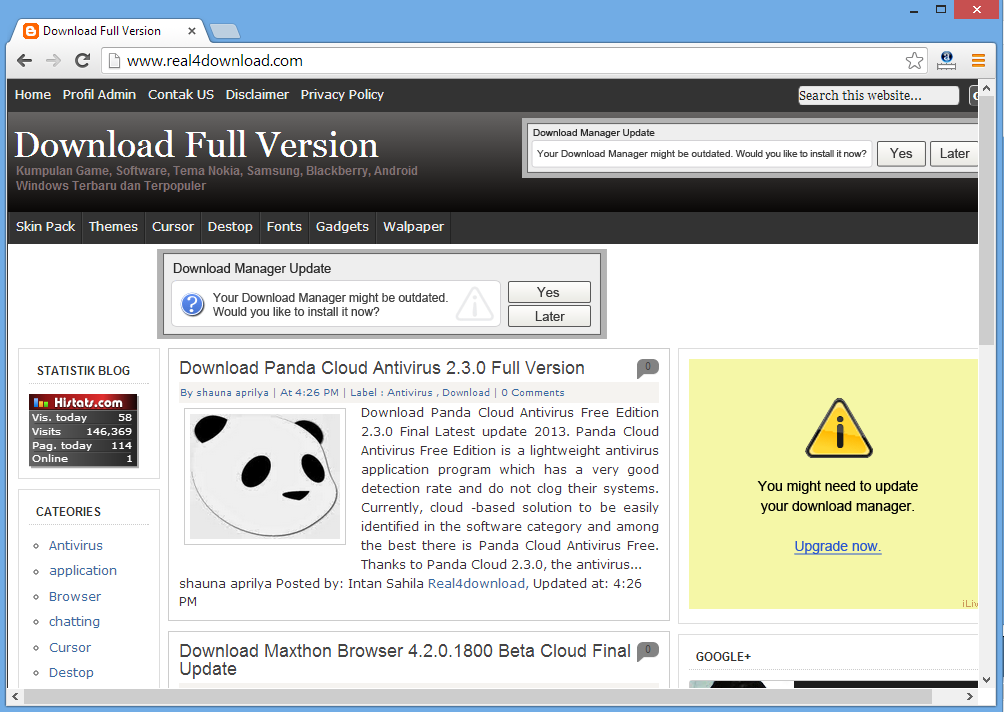
Task: Open the Destop nav bar item
Action: click(x=230, y=227)
